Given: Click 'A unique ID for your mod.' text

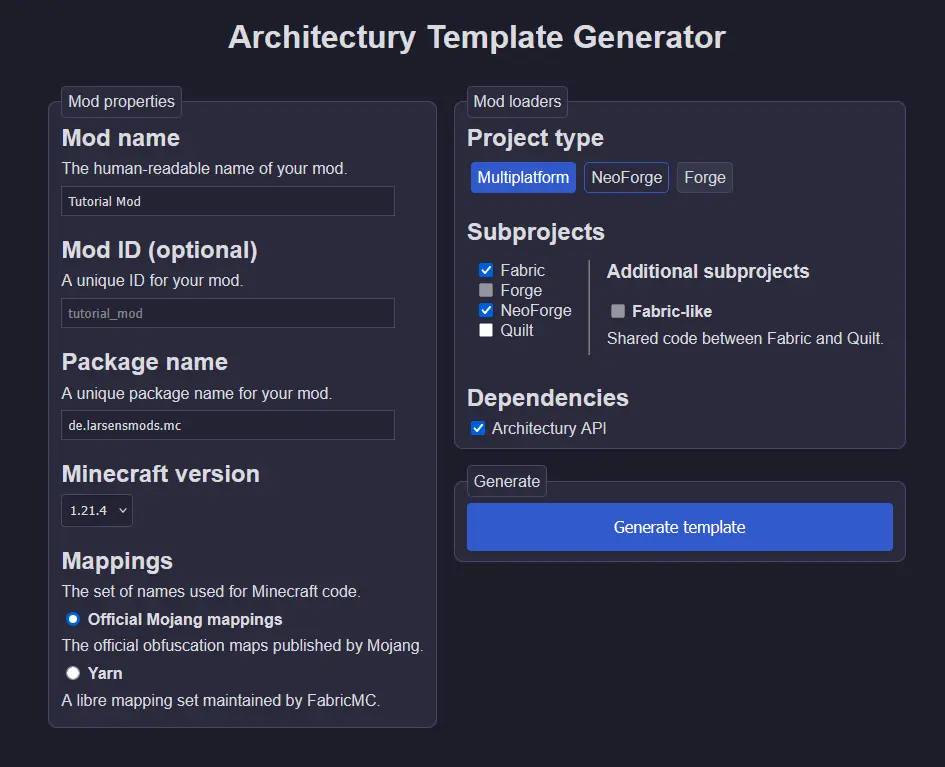Looking at the screenshot, I should pyautogui.click(x=152, y=281).
